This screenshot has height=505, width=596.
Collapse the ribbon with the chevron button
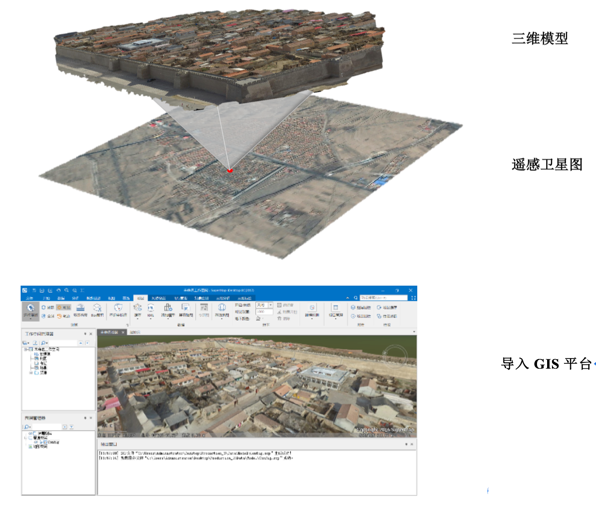[348, 298]
